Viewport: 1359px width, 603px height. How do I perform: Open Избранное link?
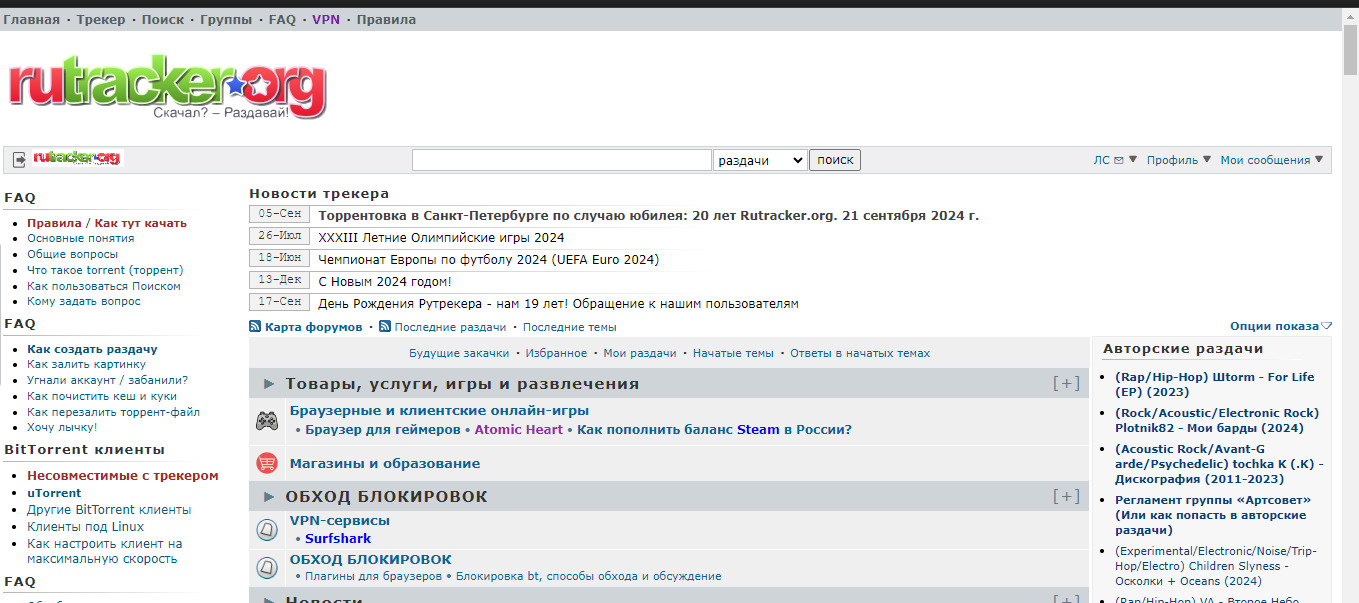pyautogui.click(x=556, y=353)
